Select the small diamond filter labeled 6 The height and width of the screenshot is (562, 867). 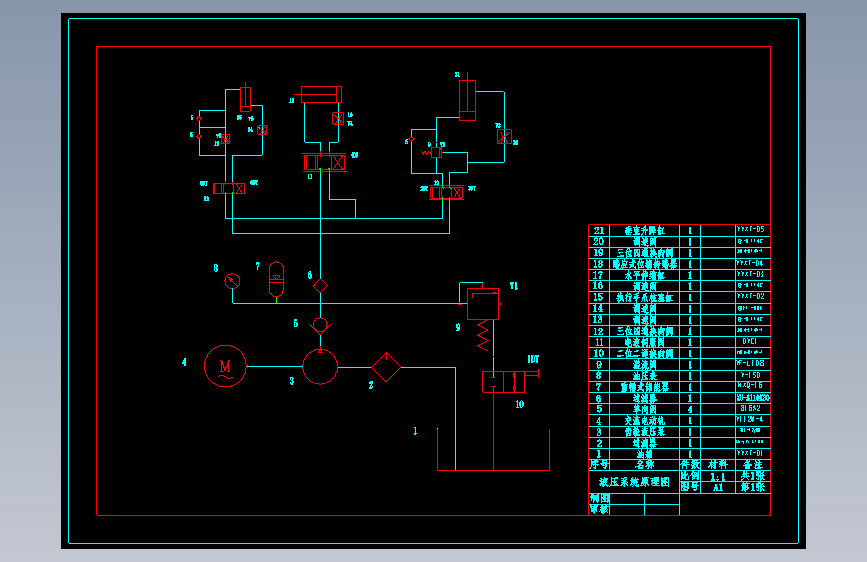320,286
